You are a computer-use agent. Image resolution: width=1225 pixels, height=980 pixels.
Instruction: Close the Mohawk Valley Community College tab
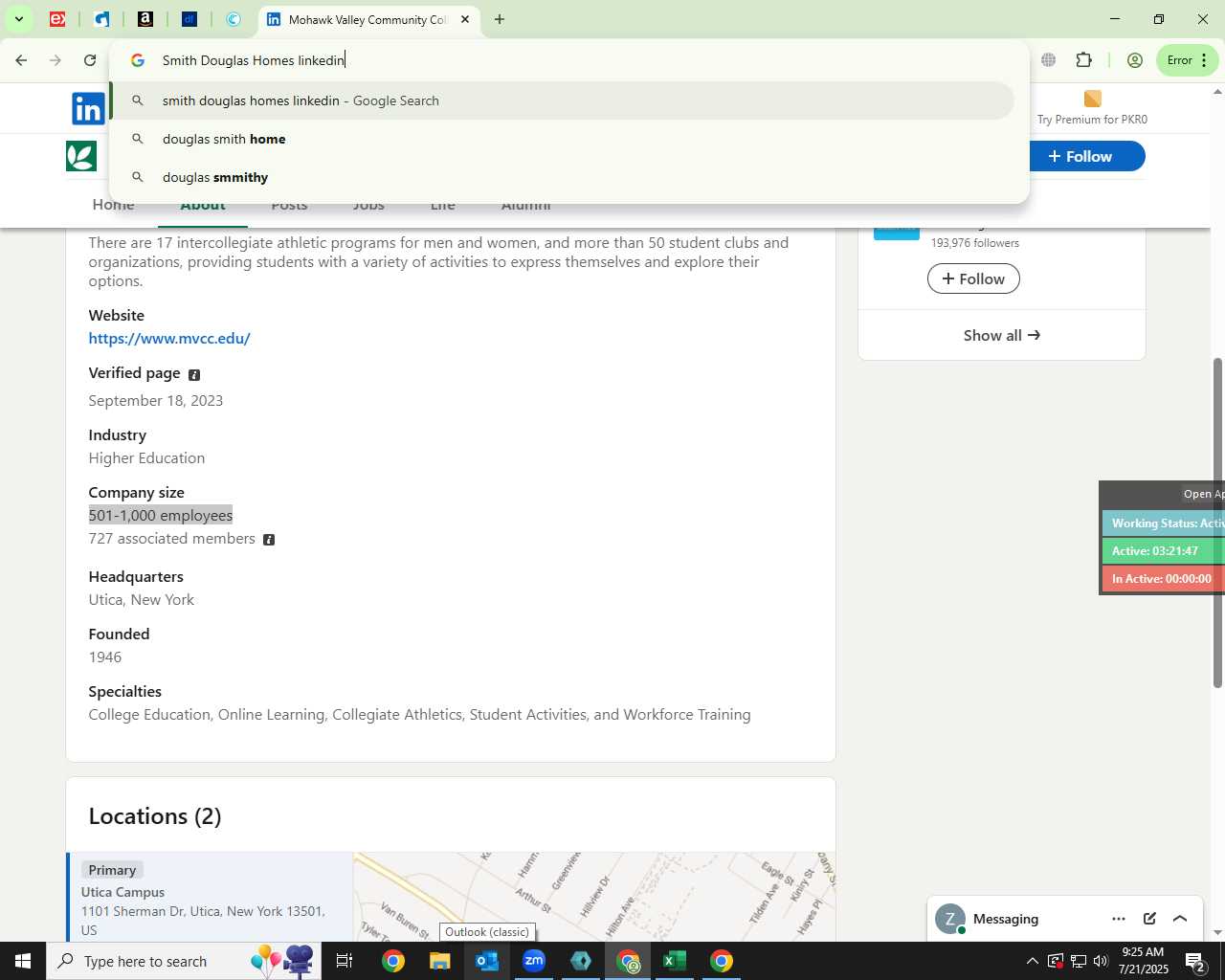[x=465, y=19]
